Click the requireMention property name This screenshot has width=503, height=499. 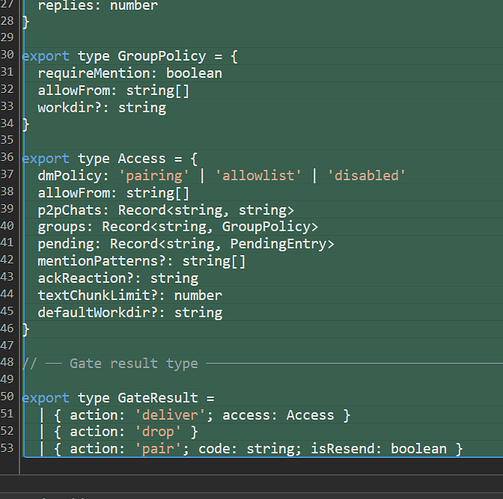[x=93, y=73]
